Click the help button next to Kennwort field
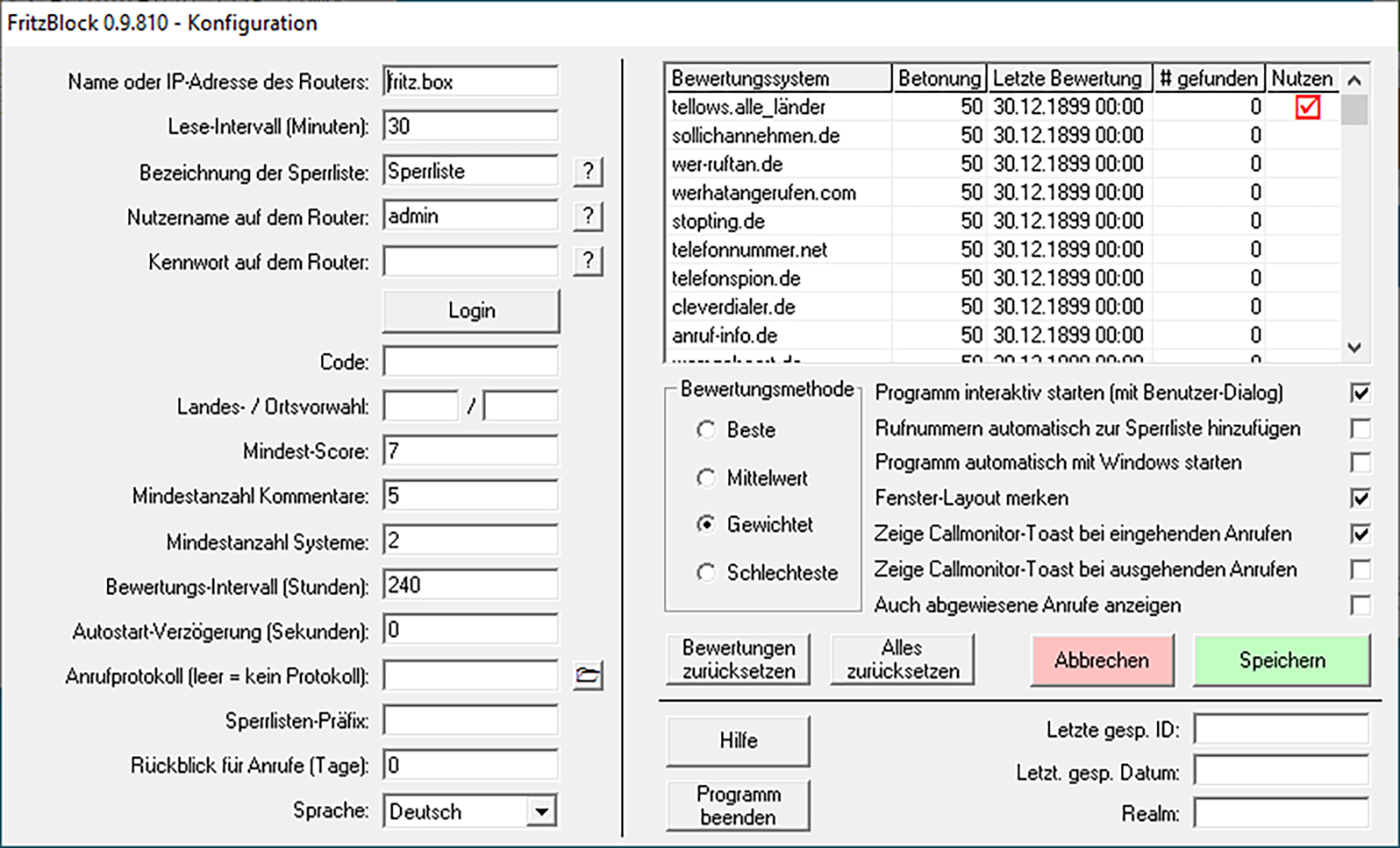Viewport: 1400px width, 848px height. coord(587,261)
